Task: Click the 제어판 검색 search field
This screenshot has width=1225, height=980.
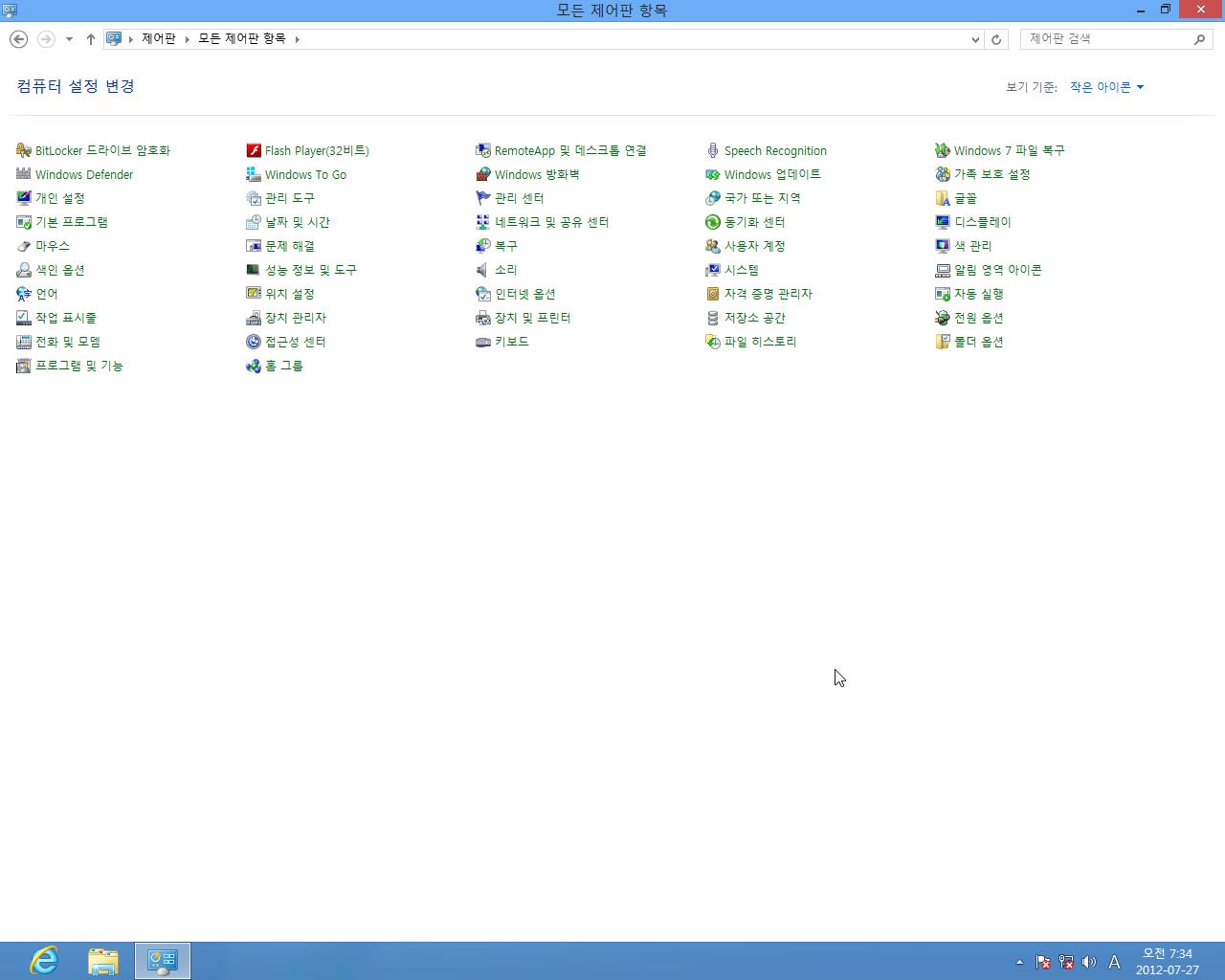Action: tap(1106, 39)
